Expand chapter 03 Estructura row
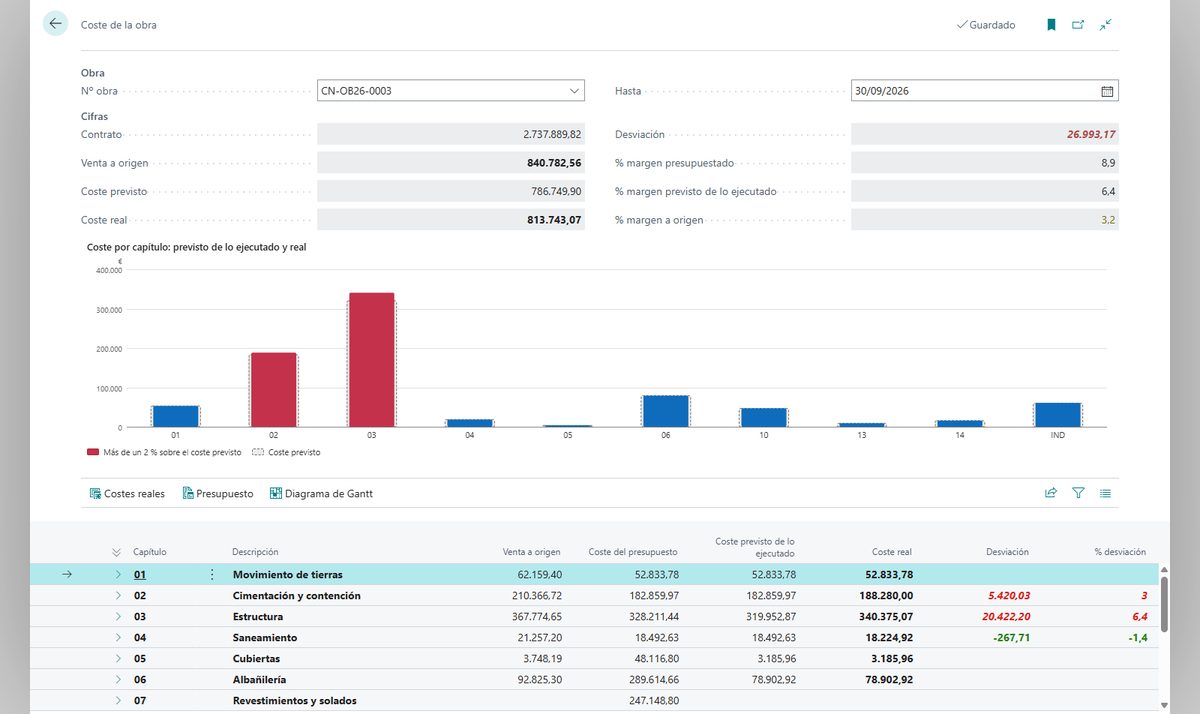The height and width of the screenshot is (714, 1200). point(117,617)
